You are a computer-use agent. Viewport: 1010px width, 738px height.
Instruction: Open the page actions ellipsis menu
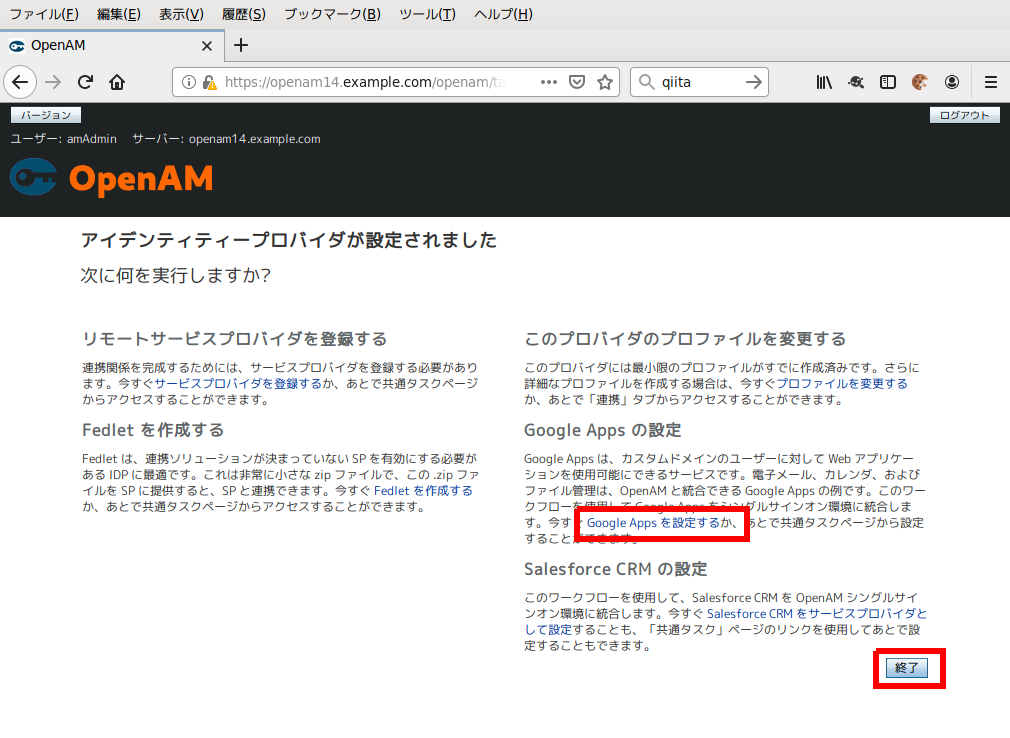[x=548, y=82]
